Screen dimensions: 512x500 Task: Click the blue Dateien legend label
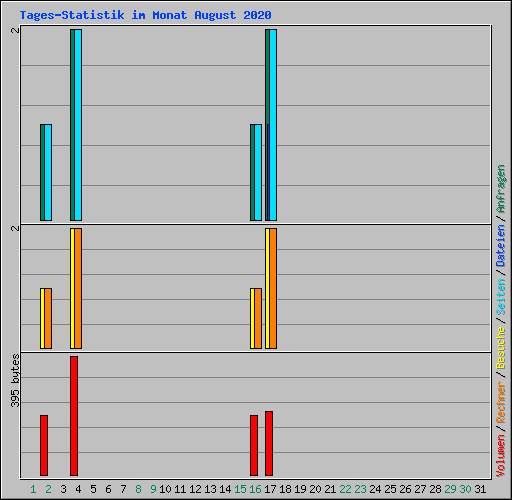[x=501, y=246]
